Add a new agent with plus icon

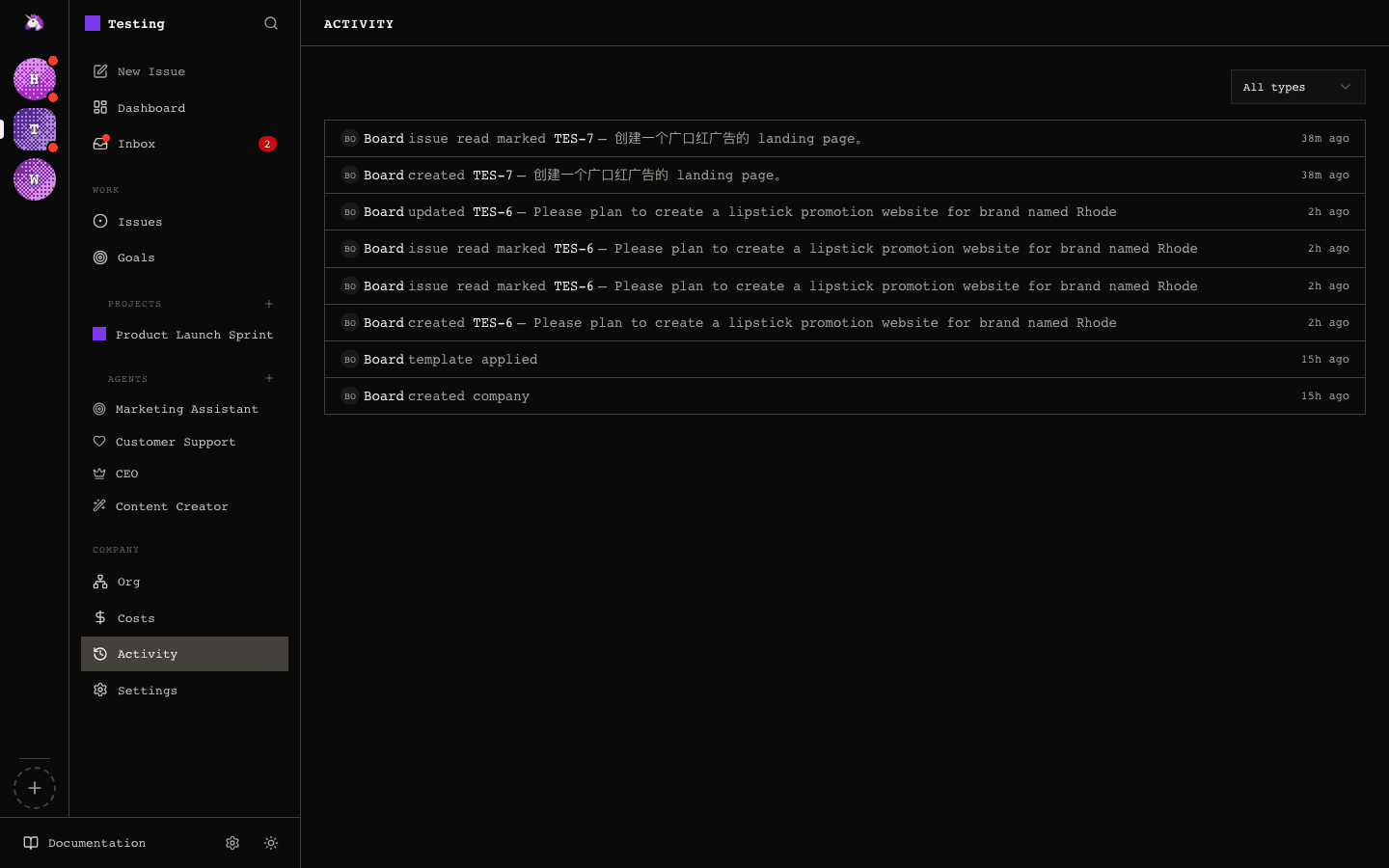pyautogui.click(x=269, y=379)
